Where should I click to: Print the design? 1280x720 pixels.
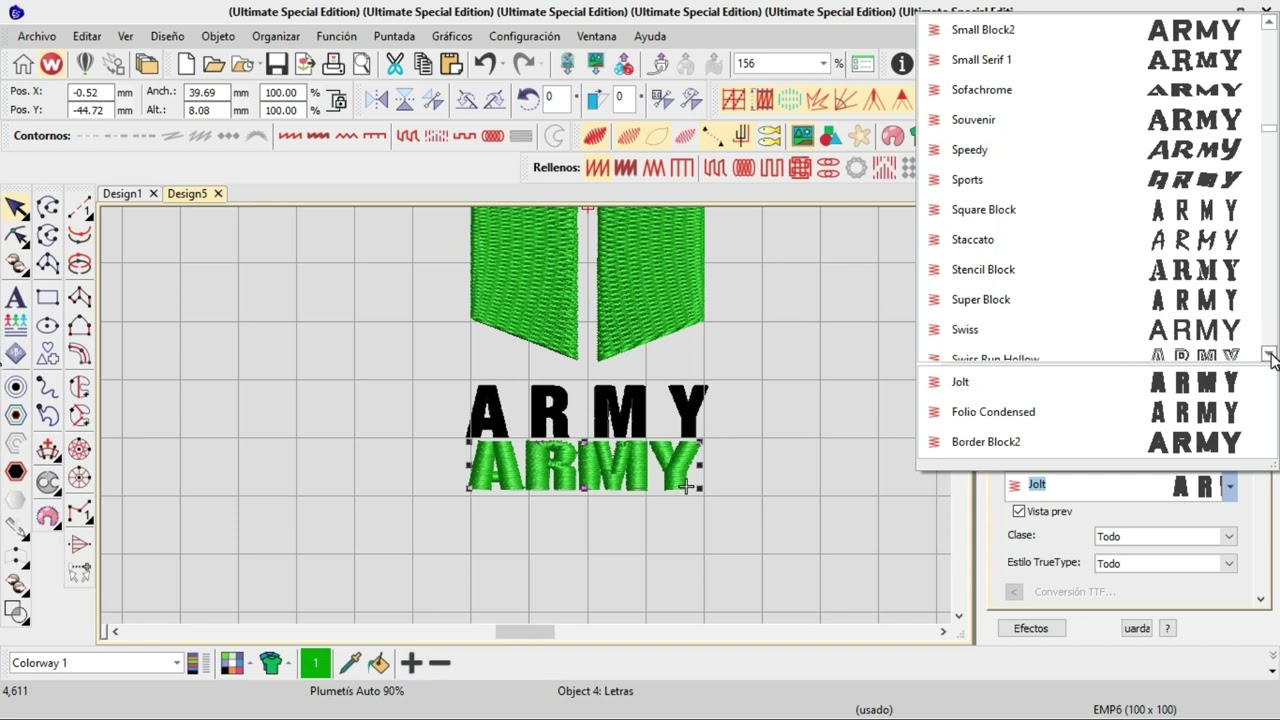coord(333,65)
